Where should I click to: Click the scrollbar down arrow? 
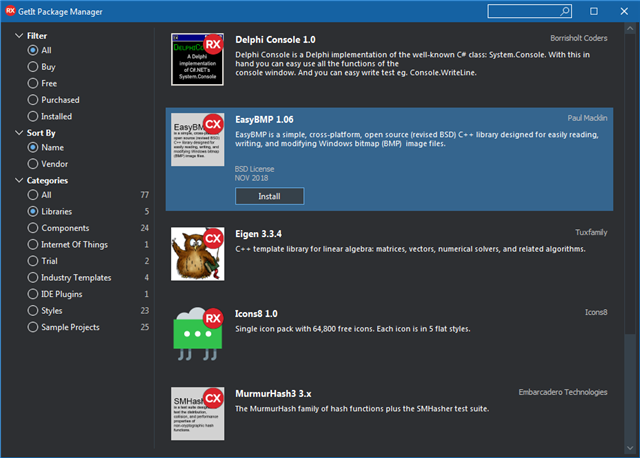(630, 447)
